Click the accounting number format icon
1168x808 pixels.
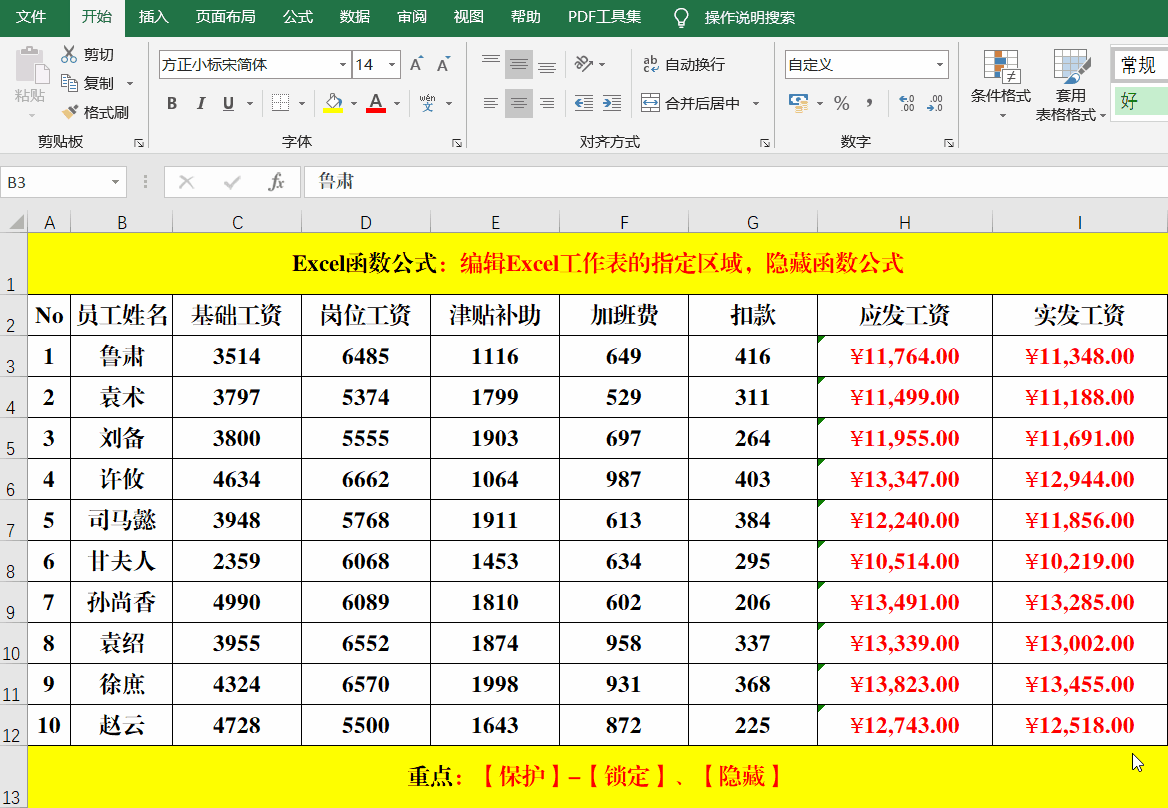coord(799,104)
